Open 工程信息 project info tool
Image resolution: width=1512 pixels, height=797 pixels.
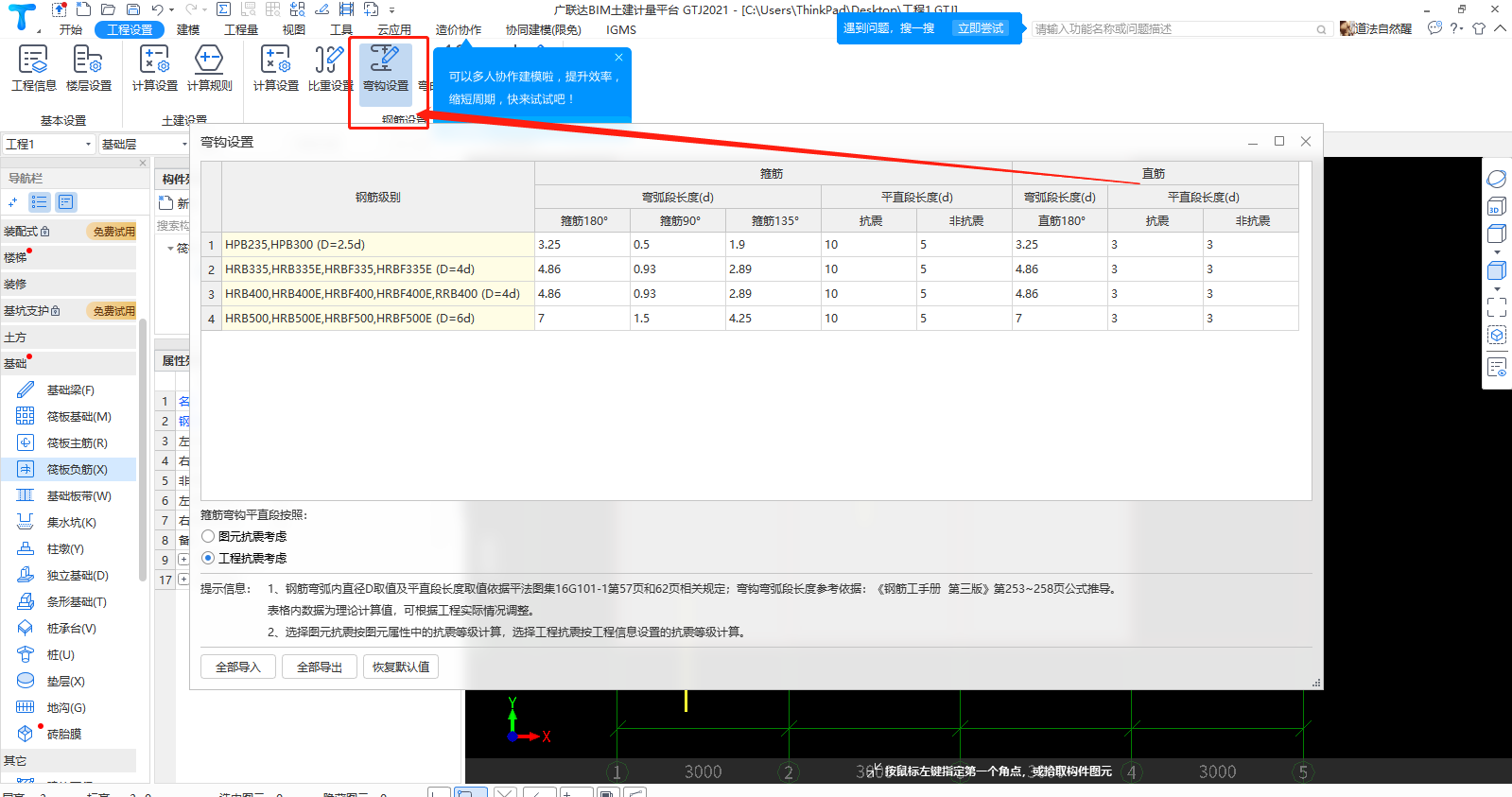click(33, 68)
